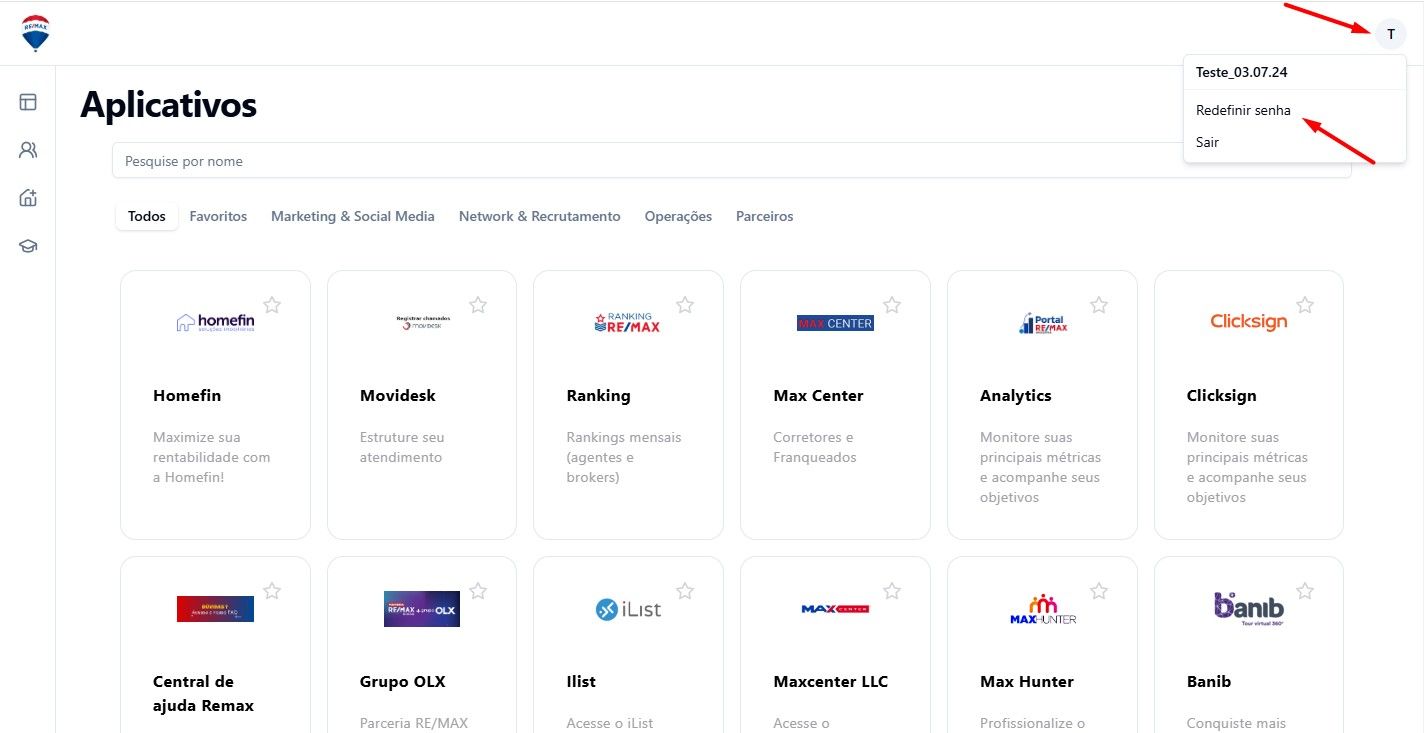Click the Grupo OLX partnership logo

[422, 609]
